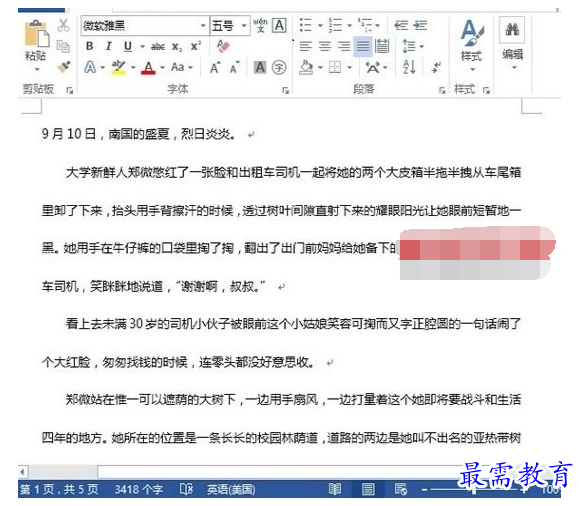Viewport: 581px width, 506px height.
Task: Cut selection with the scissors icon
Action: tap(63, 25)
